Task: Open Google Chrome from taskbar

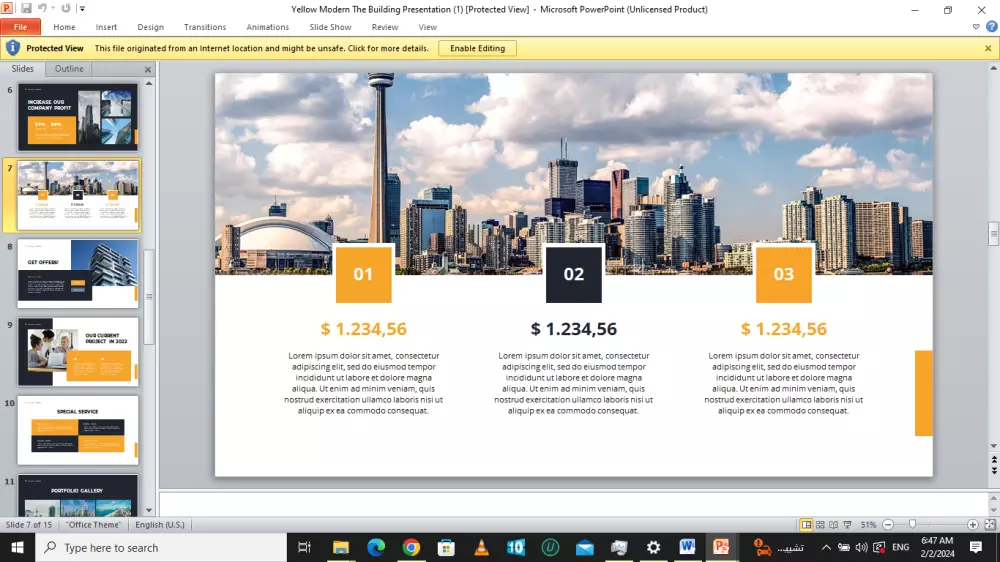Action: (411, 547)
